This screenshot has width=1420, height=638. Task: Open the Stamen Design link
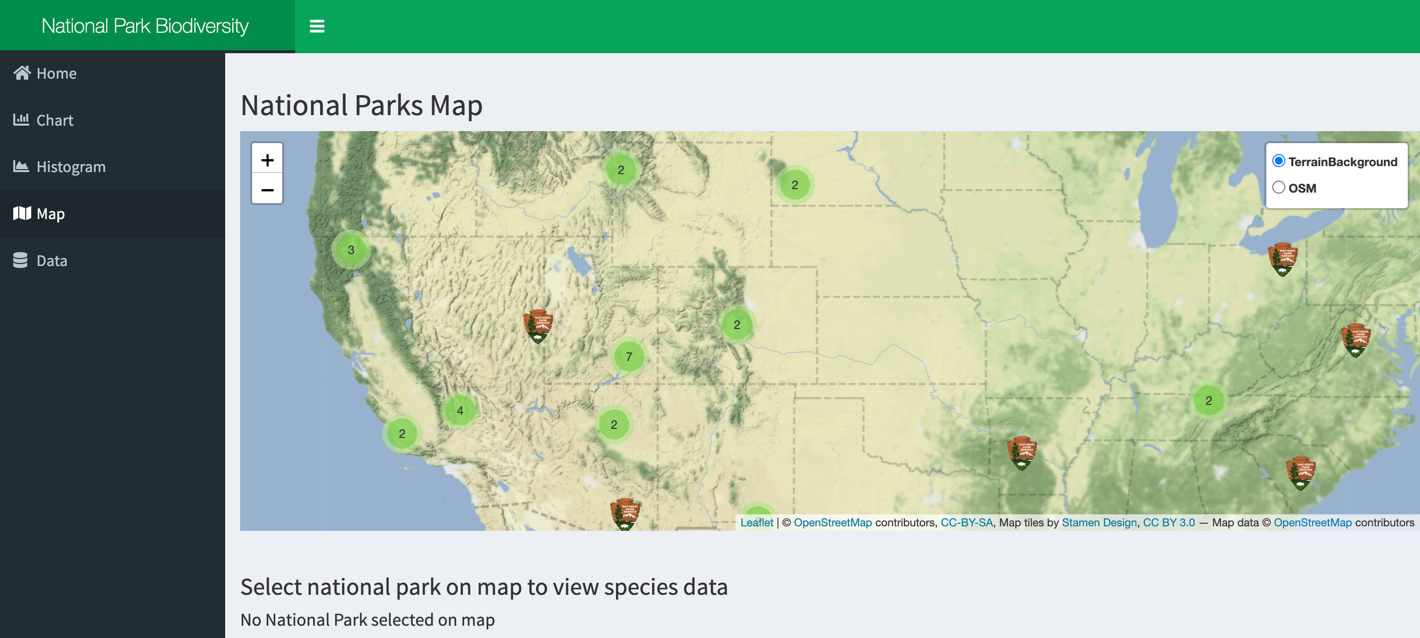click(1099, 522)
